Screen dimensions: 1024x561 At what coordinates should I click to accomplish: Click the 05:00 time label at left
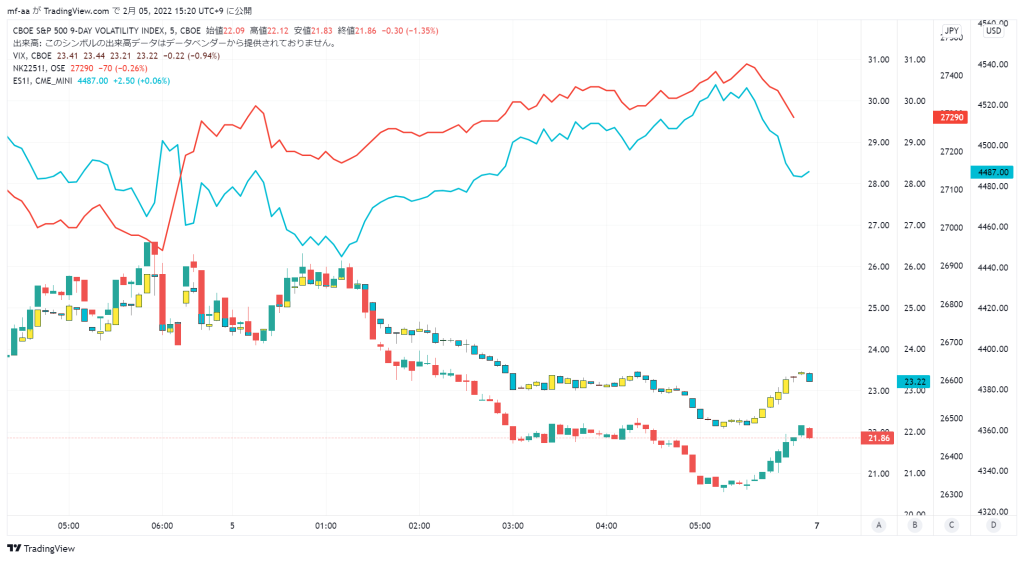click(x=69, y=526)
